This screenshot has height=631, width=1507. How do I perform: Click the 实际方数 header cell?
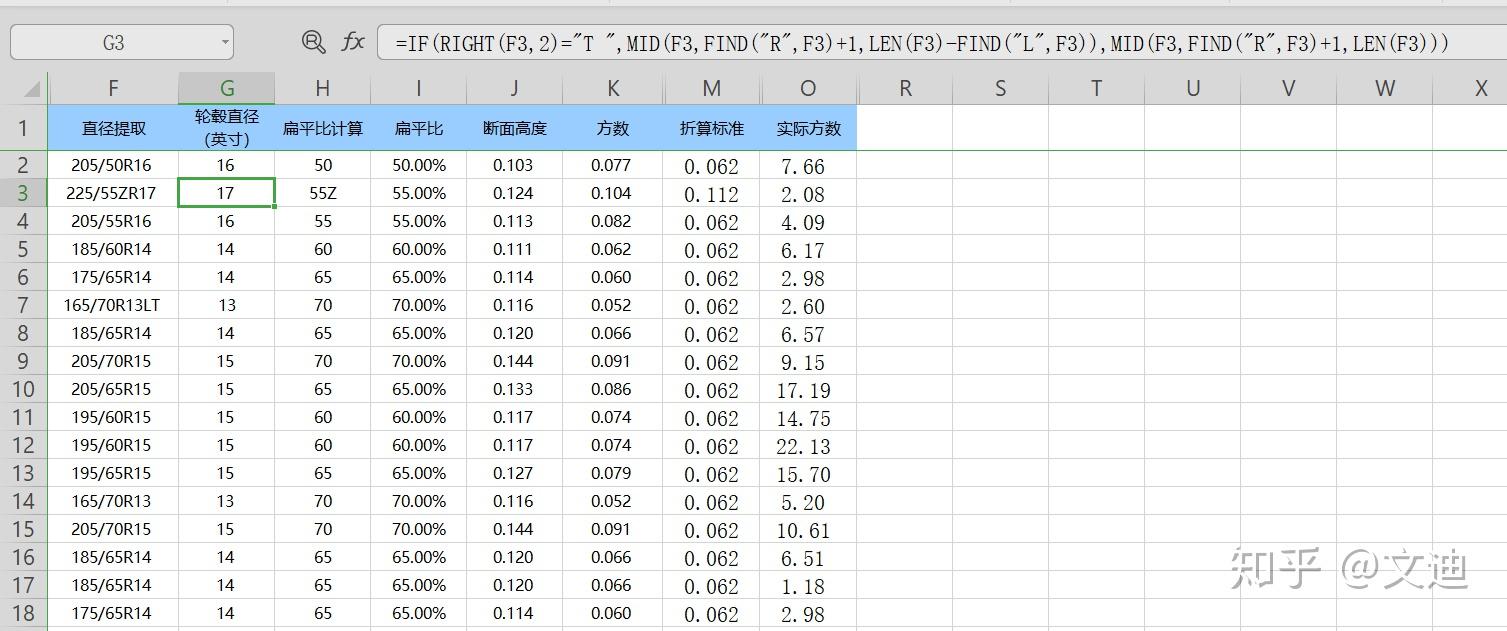(x=807, y=127)
